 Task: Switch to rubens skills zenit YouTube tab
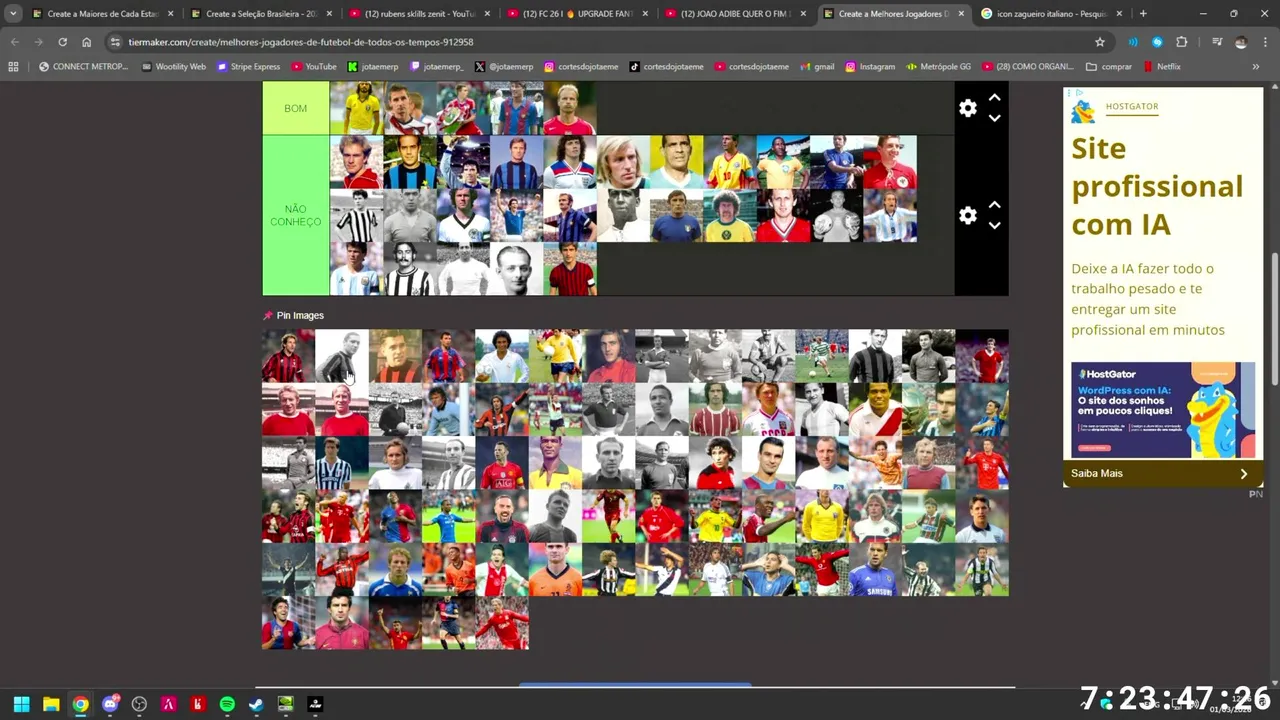pos(418,14)
